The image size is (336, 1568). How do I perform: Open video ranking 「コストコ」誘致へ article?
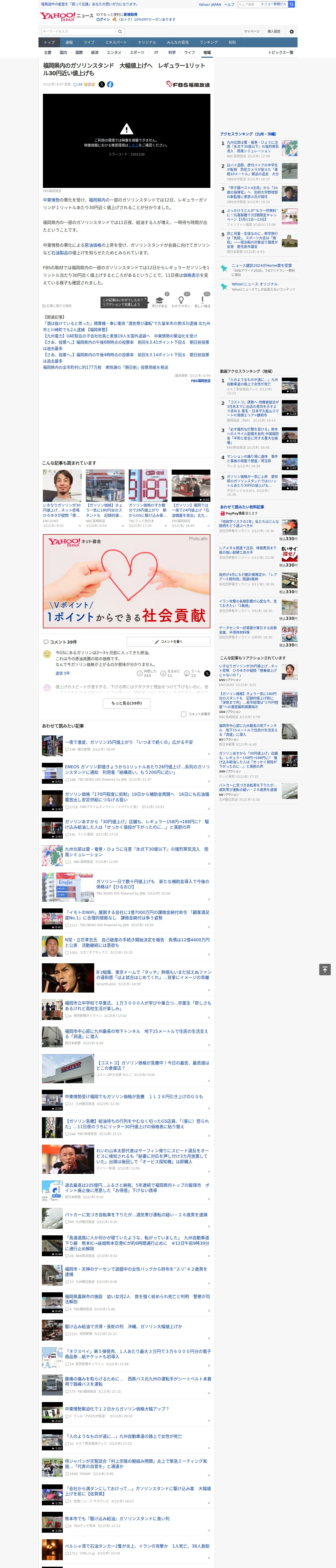pyautogui.click(x=253, y=408)
